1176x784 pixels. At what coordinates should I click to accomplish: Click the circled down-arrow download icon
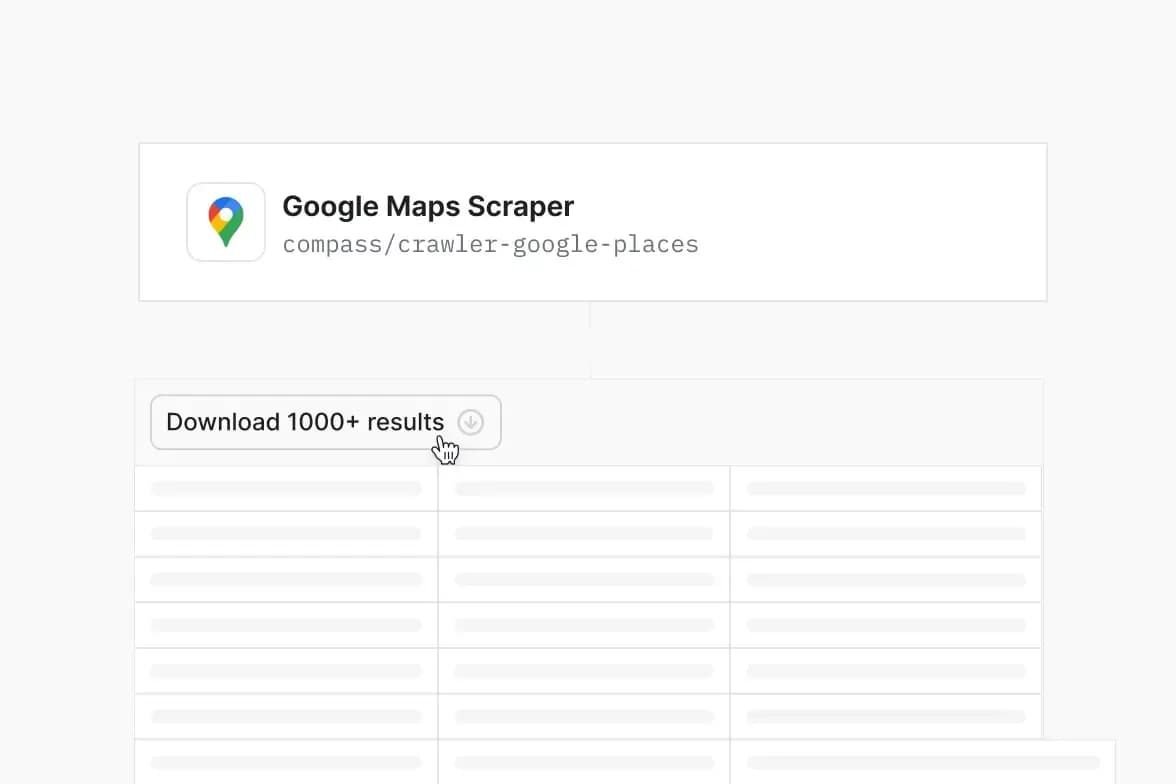[470, 422]
